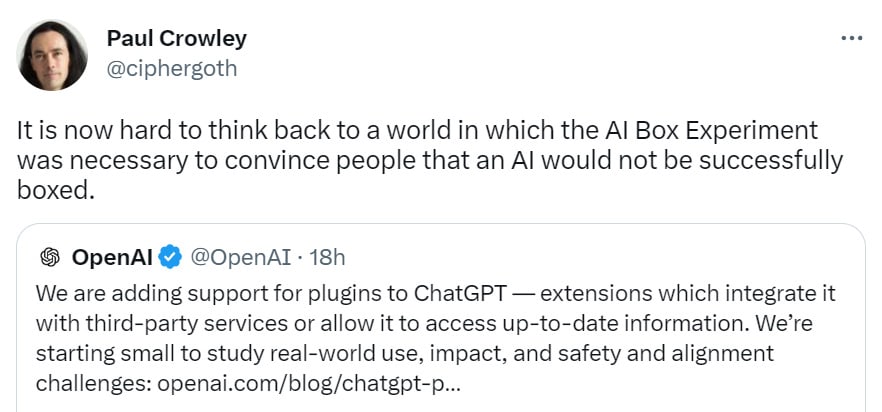
Task: Click the @OpenAI handle
Action: (241, 257)
